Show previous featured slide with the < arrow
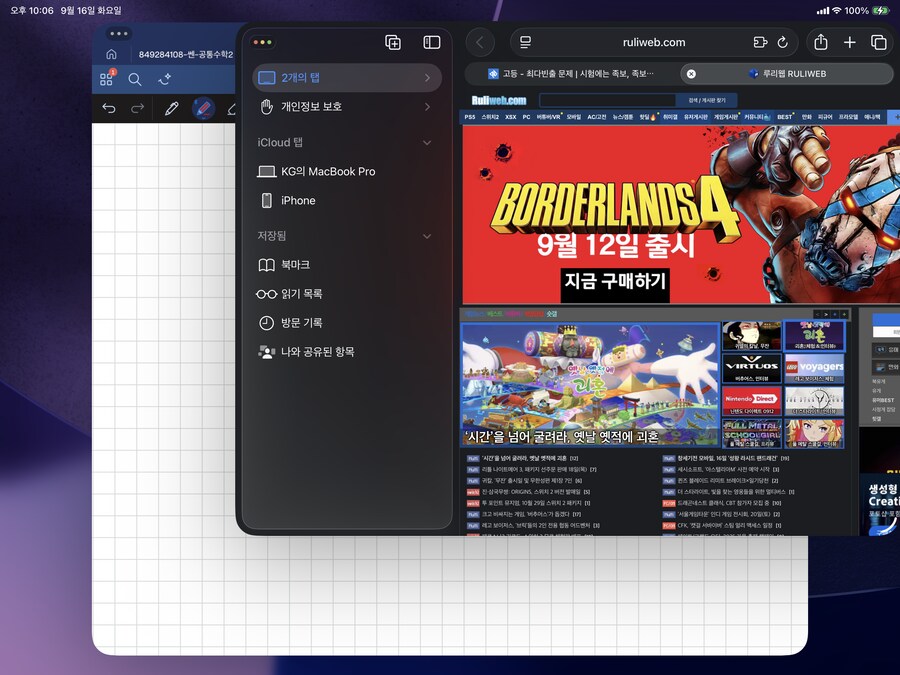This screenshot has width=900, height=675. coord(817,314)
